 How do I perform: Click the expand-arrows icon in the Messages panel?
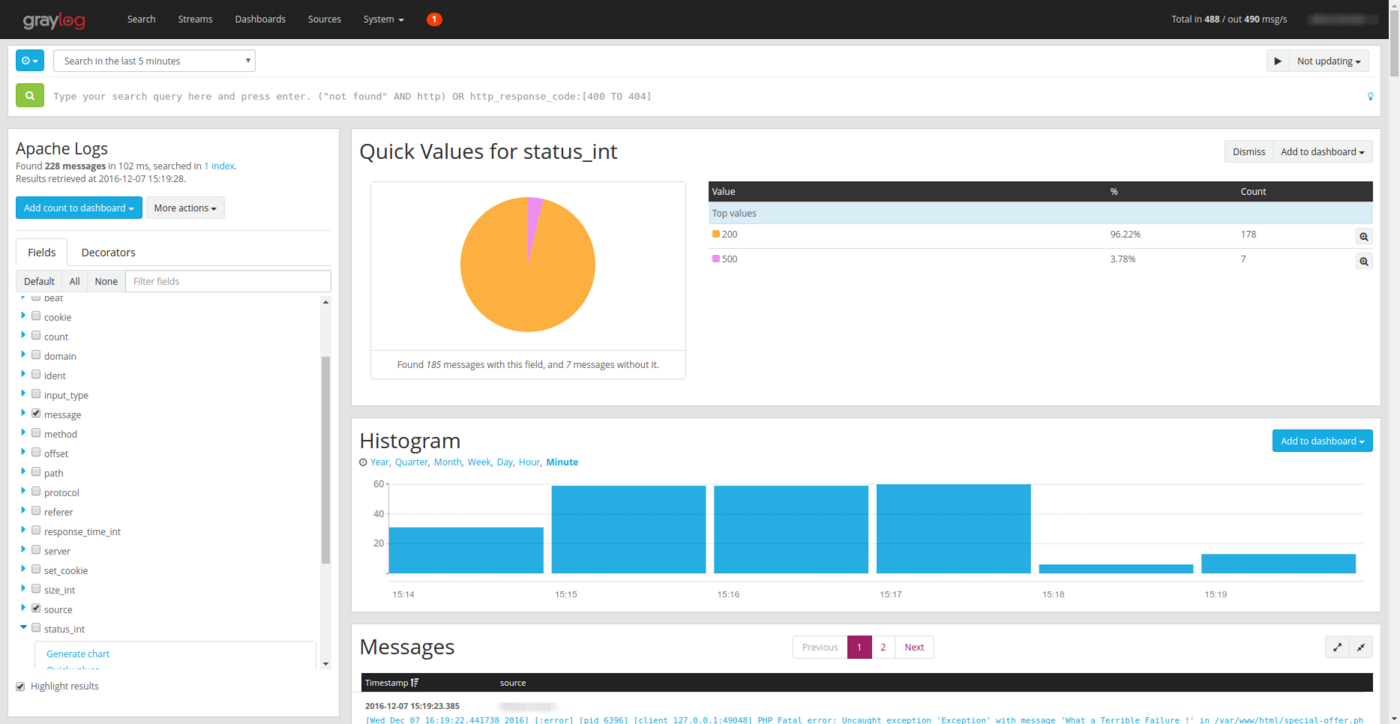[x=1337, y=648]
